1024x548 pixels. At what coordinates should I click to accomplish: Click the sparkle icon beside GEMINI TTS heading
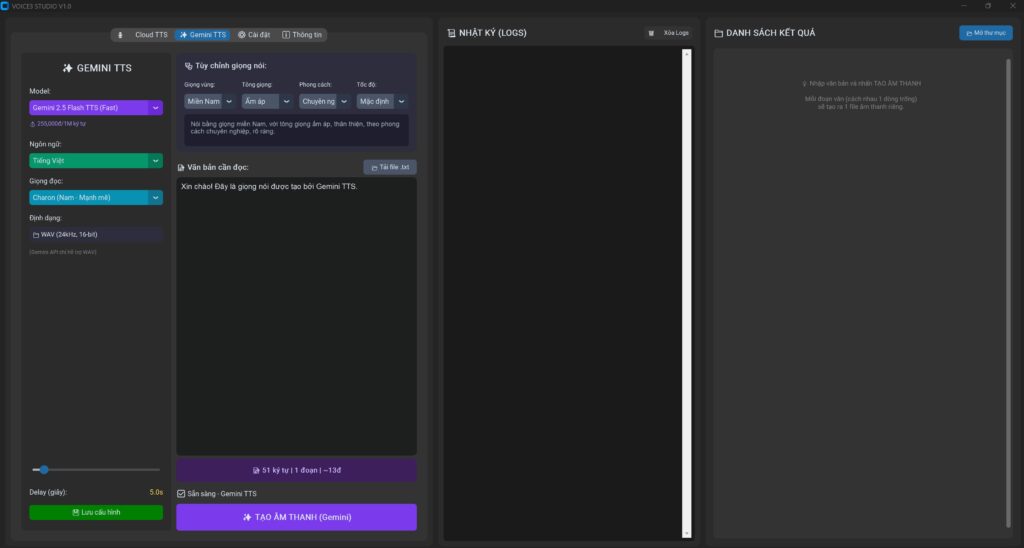[67, 68]
